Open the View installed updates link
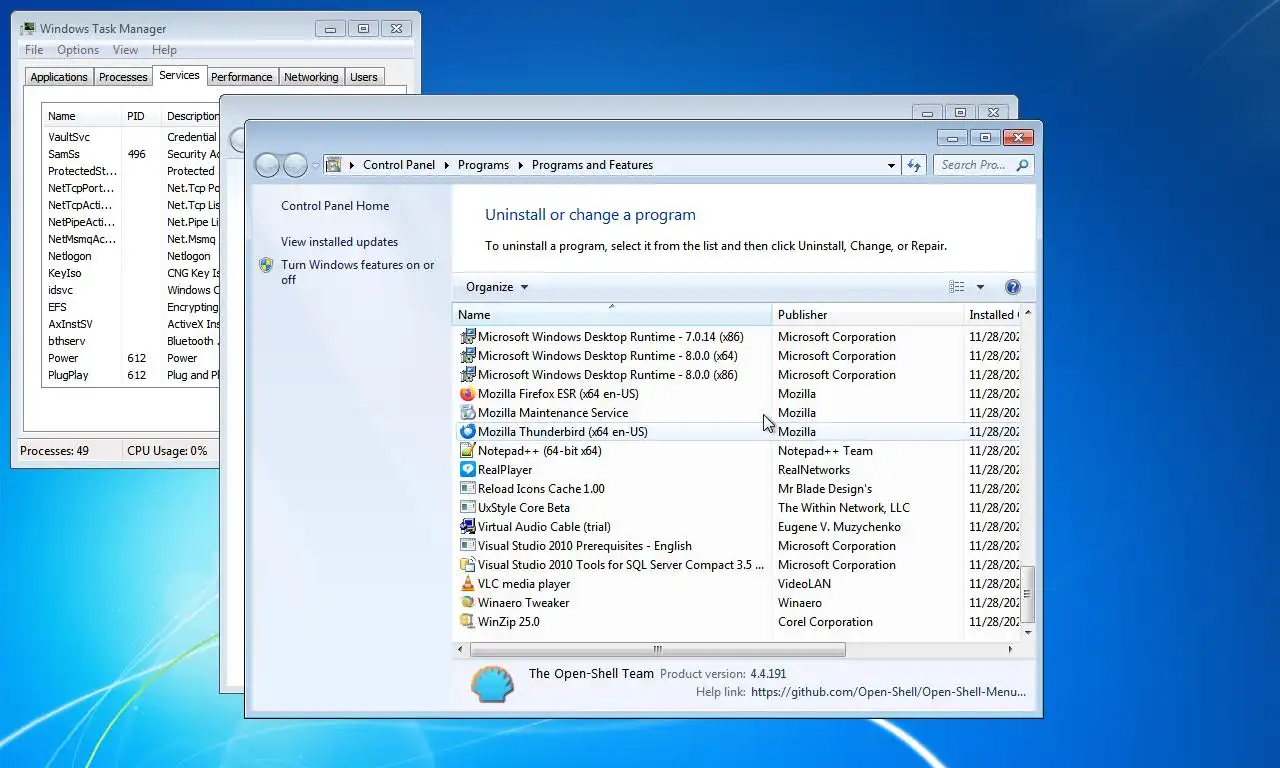1280x768 pixels. coord(339,242)
